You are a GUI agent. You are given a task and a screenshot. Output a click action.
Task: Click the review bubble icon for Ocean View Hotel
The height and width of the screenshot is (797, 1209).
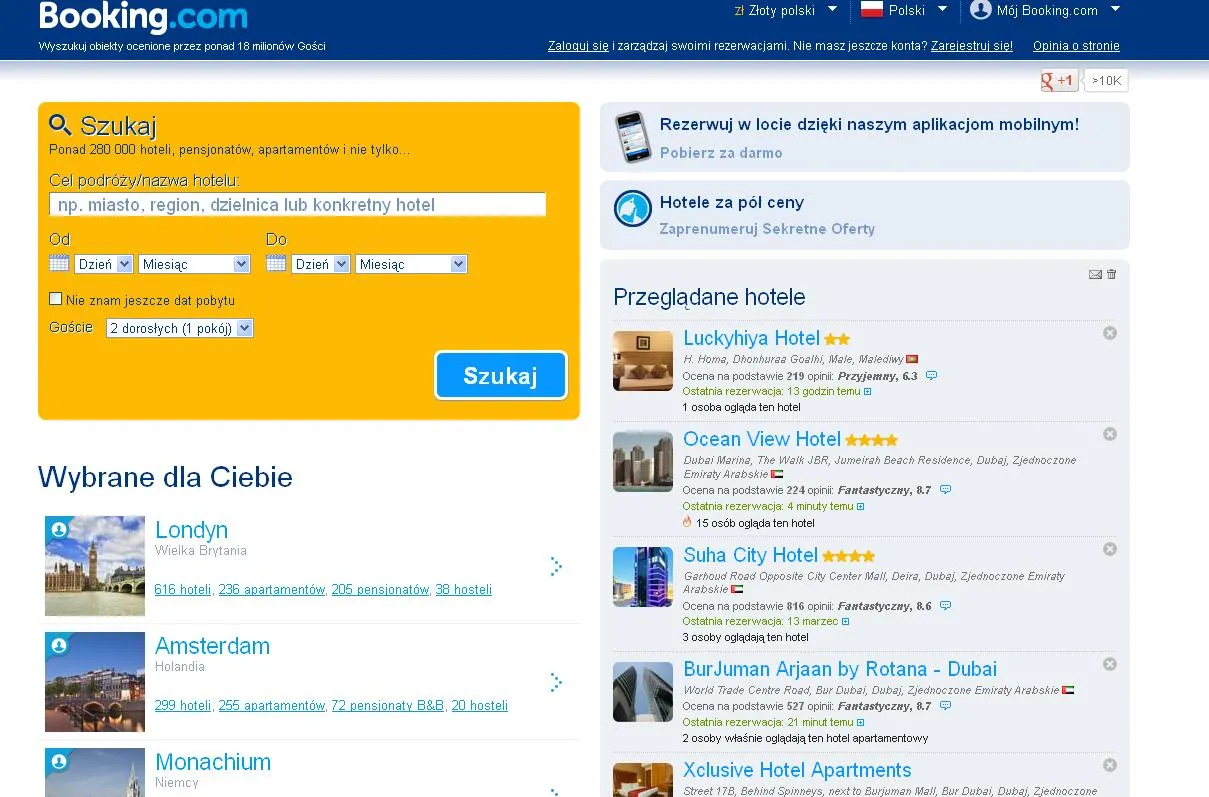click(945, 490)
